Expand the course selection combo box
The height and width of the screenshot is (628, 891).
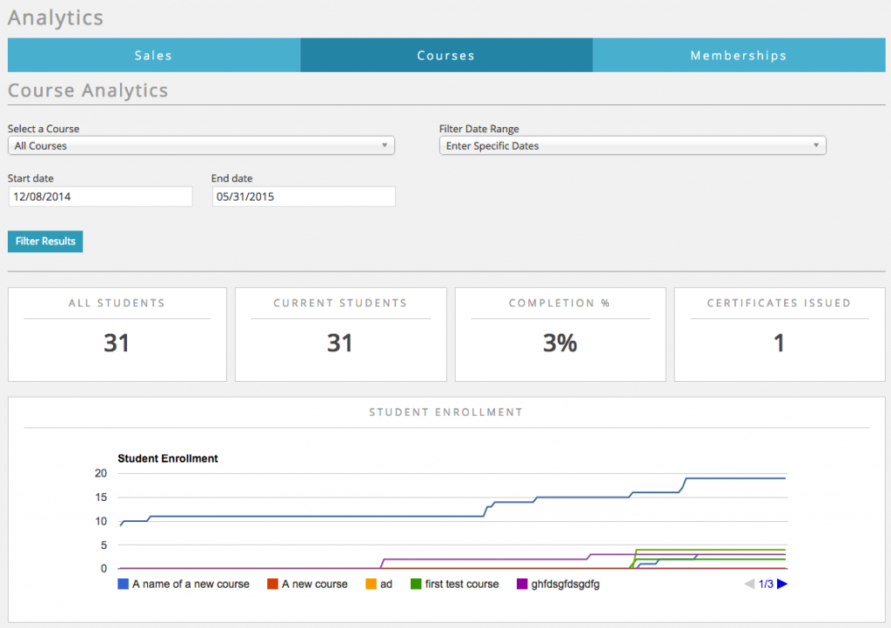(x=200, y=145)
